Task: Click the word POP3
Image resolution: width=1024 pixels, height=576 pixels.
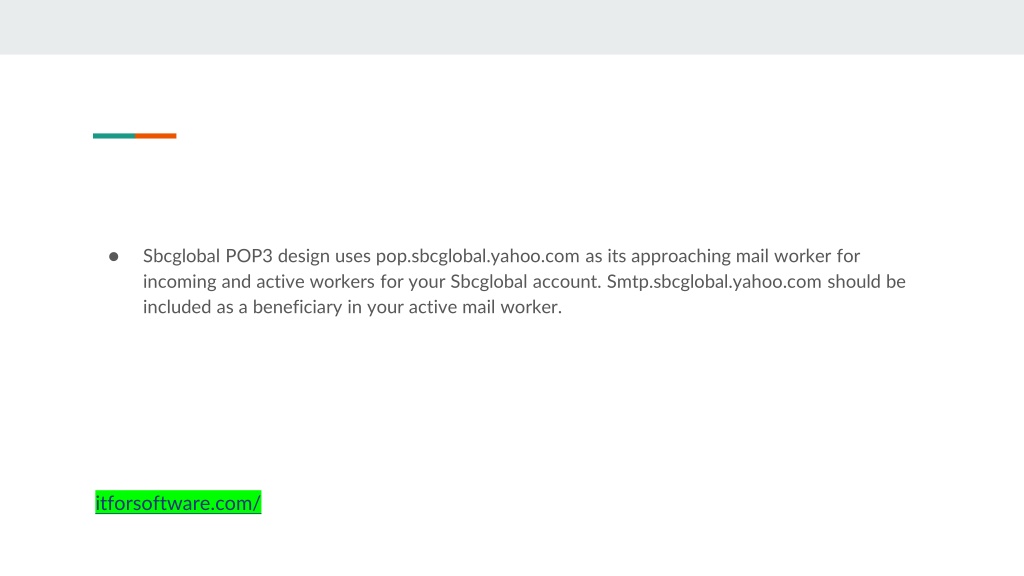Action: pyautogui.click(x=249, y=256)
